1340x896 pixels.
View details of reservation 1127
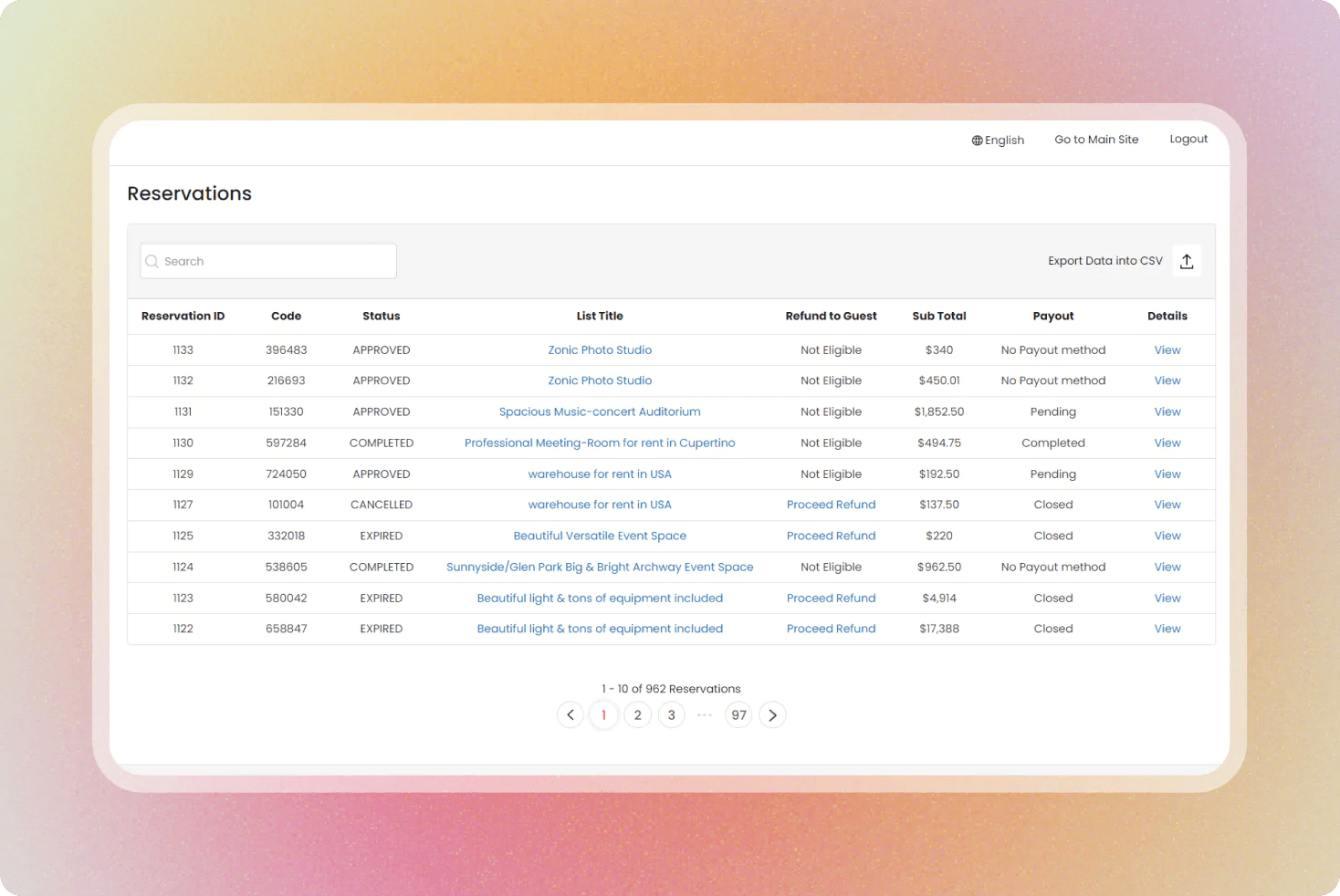point(1167,505)
